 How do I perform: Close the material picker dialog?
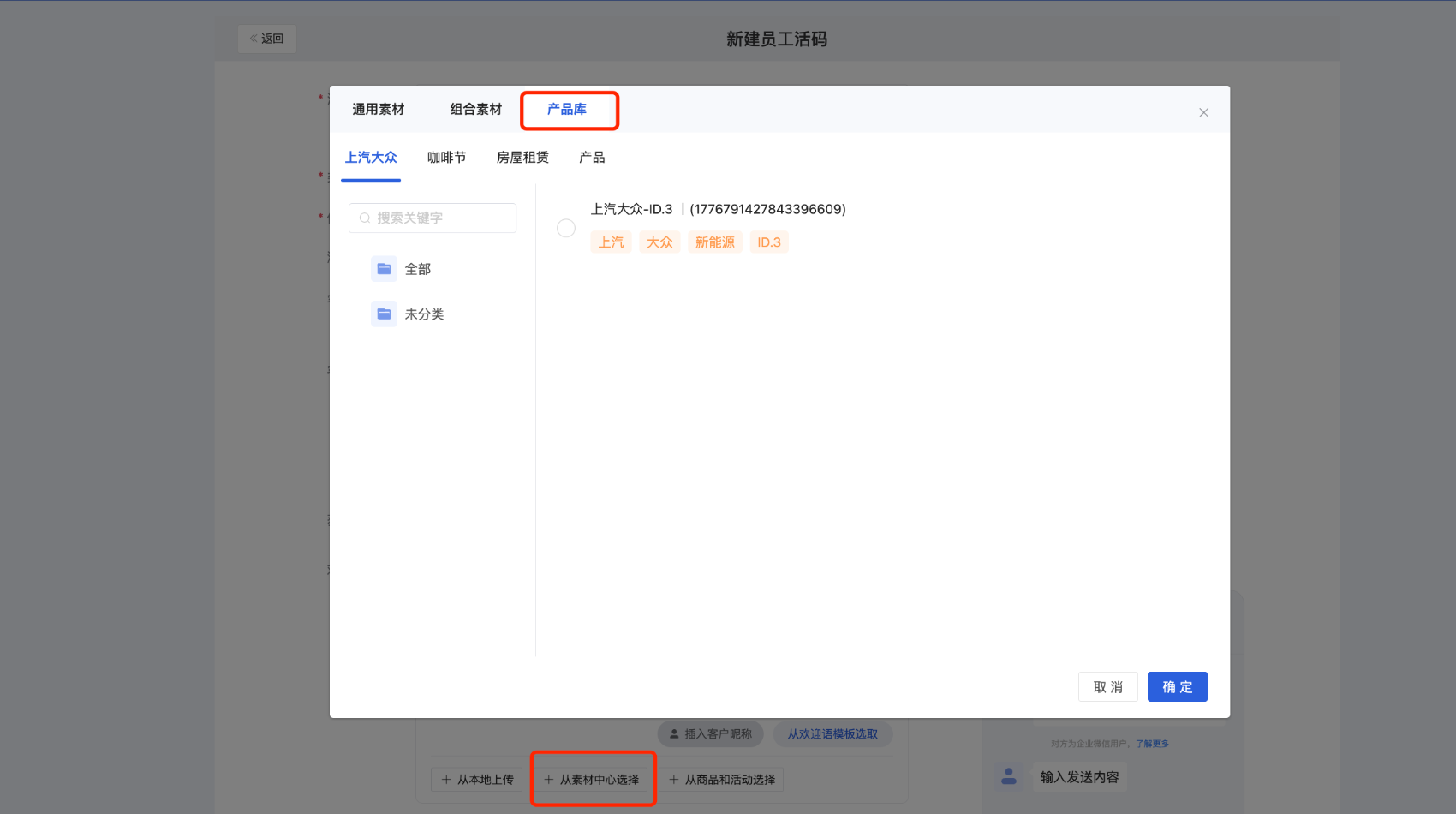pos(1203,112)
